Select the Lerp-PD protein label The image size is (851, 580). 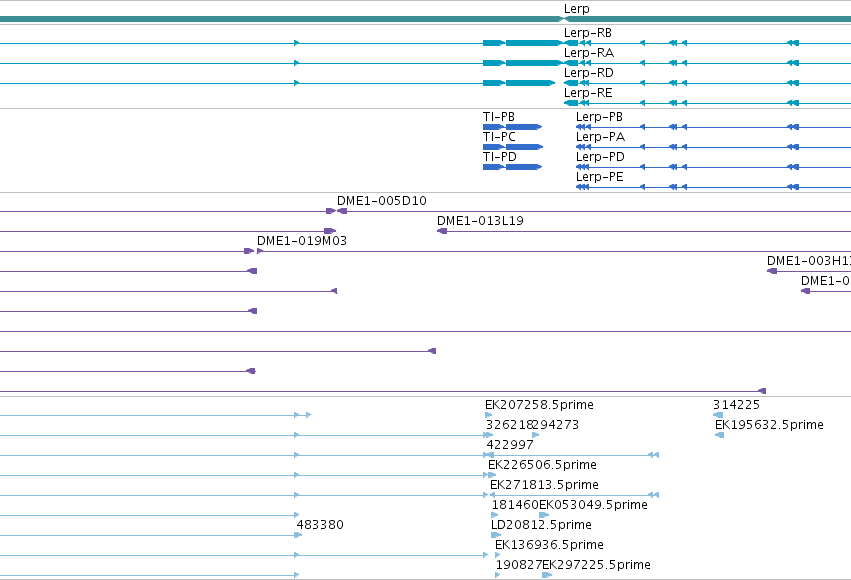600,157
